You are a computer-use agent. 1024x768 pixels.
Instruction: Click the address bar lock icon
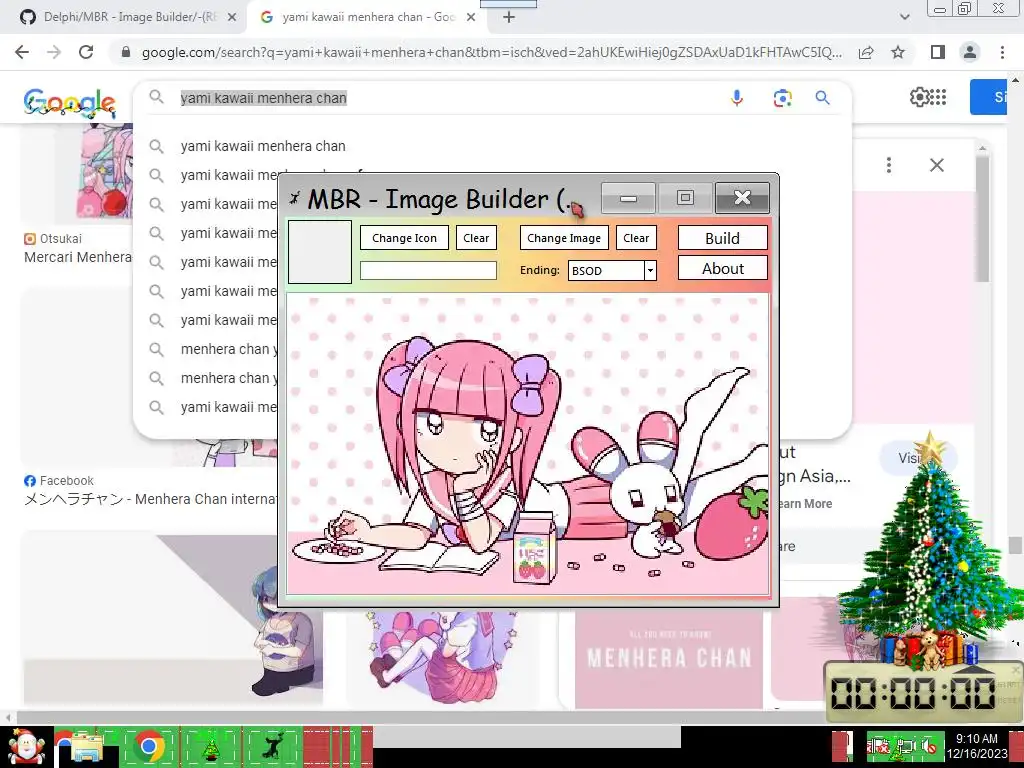coord(126,52)
